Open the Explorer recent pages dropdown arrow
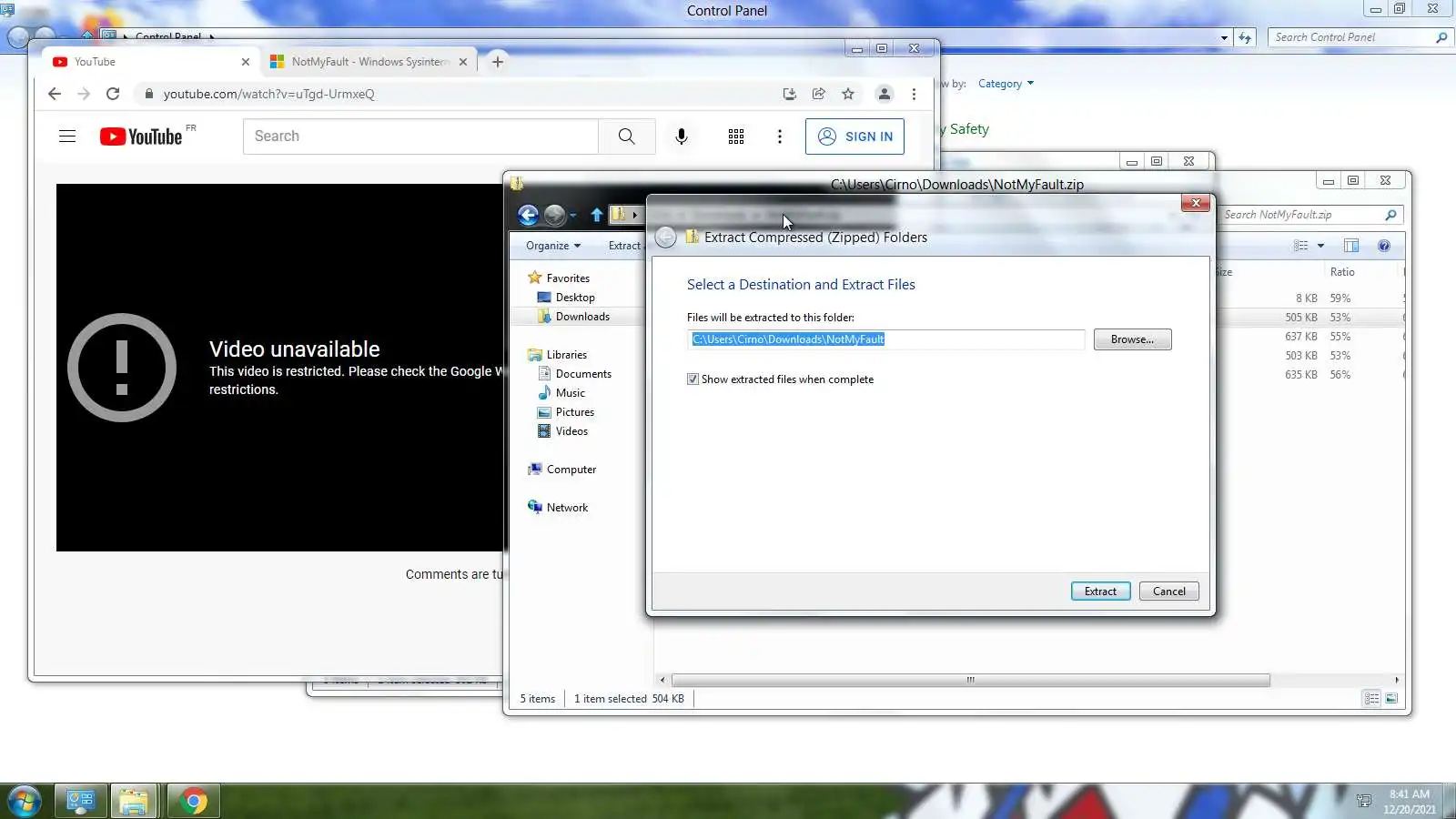Screen dimensions: 1456x819 tap(572, 216)
